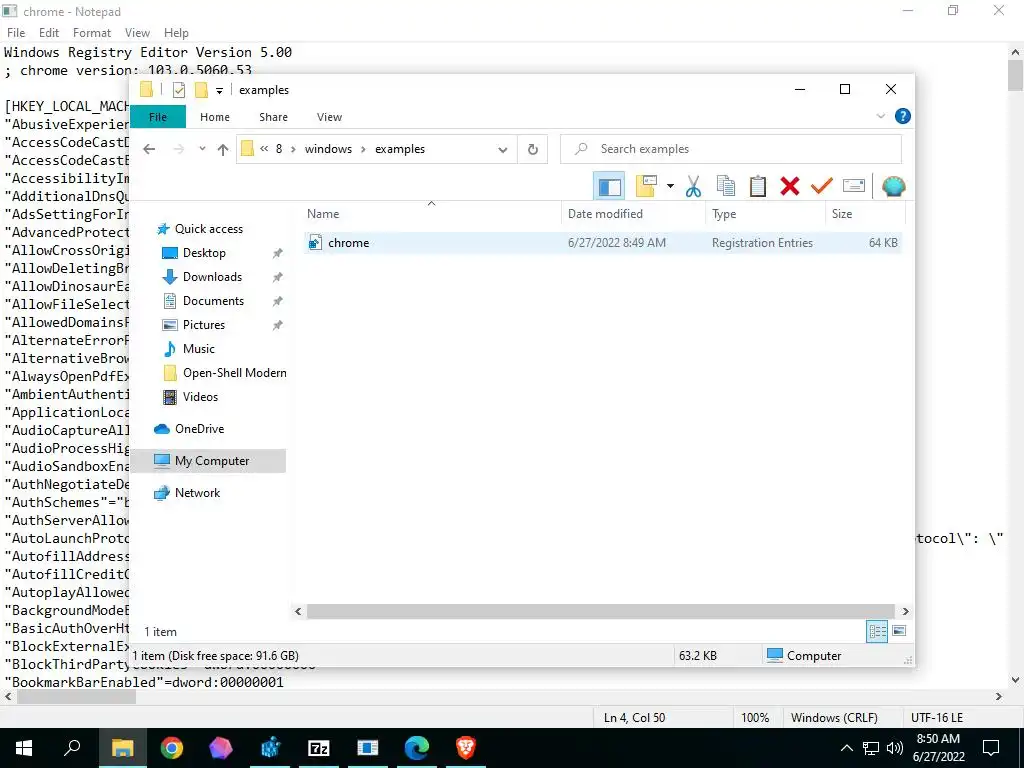
Task: Click the folder options toolbar icon
Action: click(647, 187)
